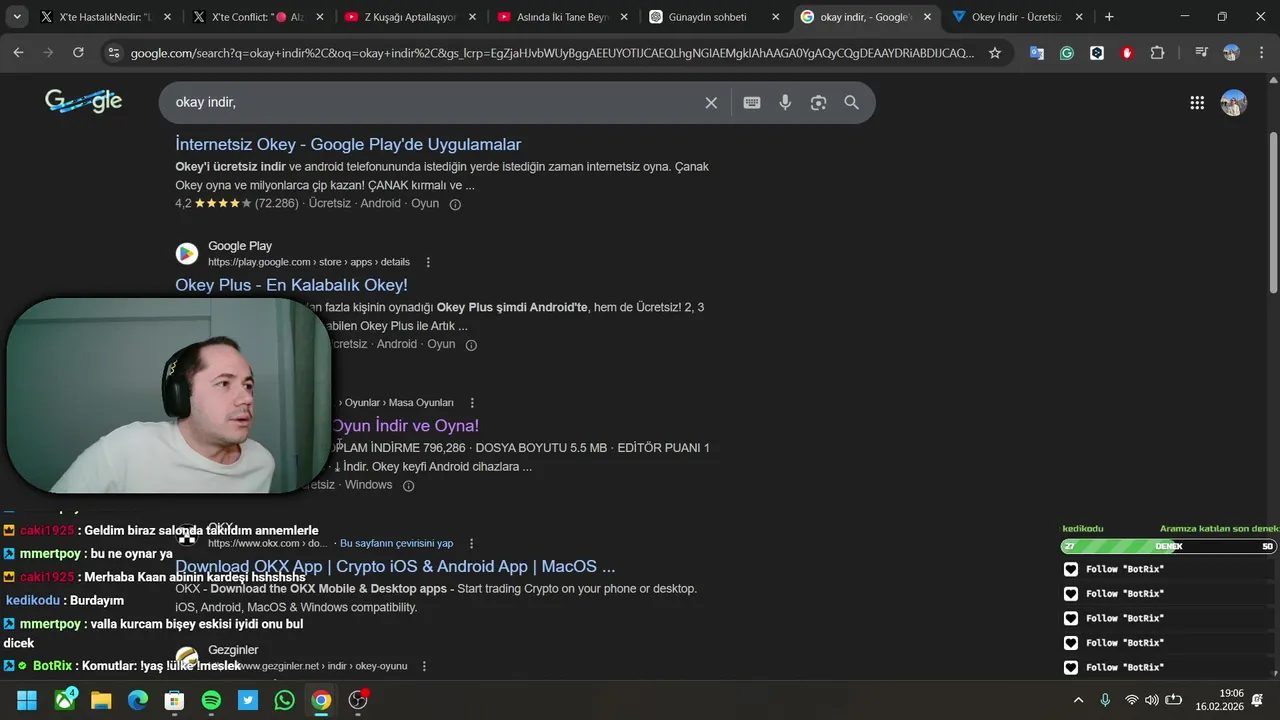Open a new tab with plus button
This screenshot has height=720, width=1280.
pyautogui.click(x=1109, y=17)
